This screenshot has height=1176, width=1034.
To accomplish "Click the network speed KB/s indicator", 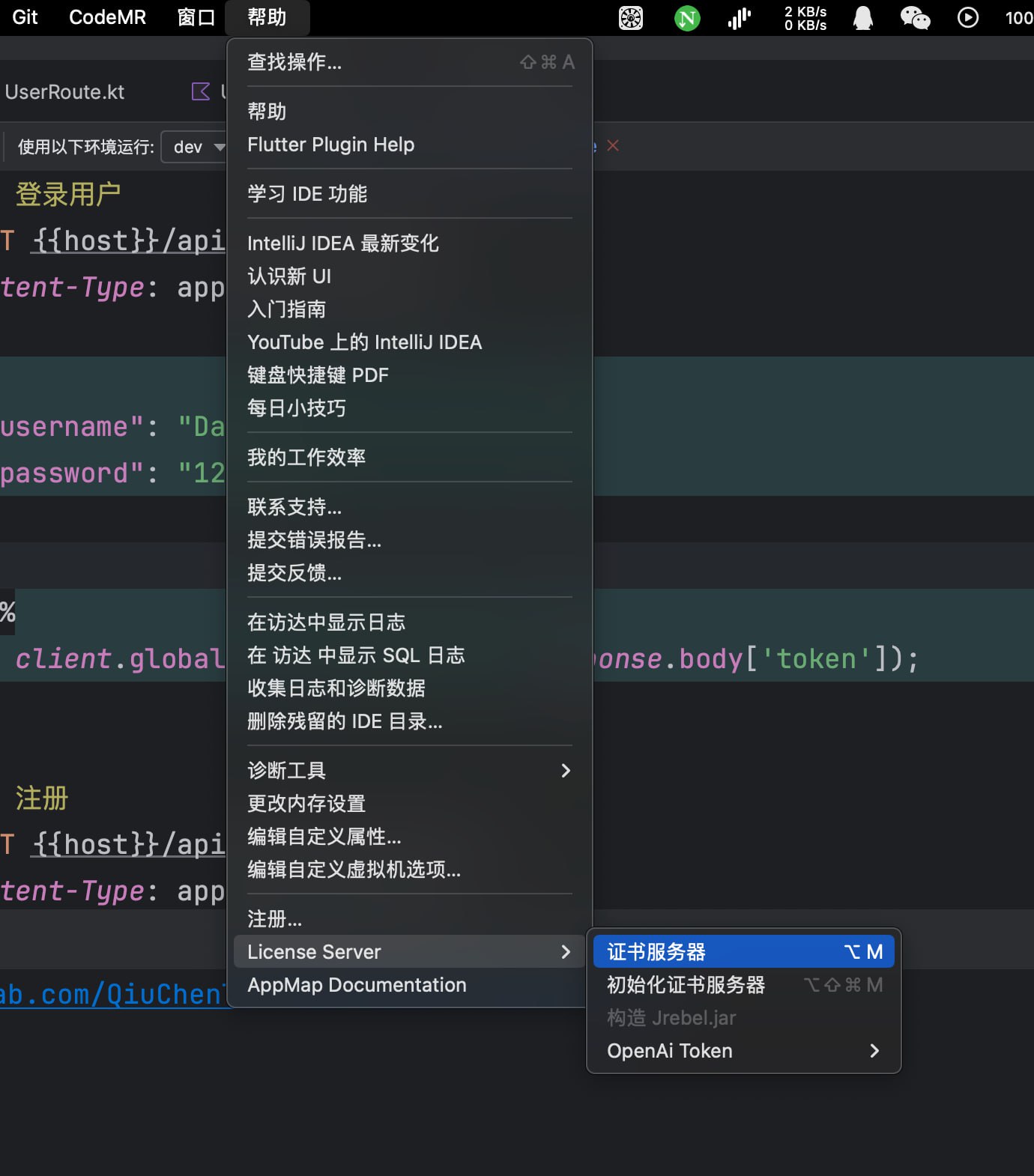I will pos(805,18).
